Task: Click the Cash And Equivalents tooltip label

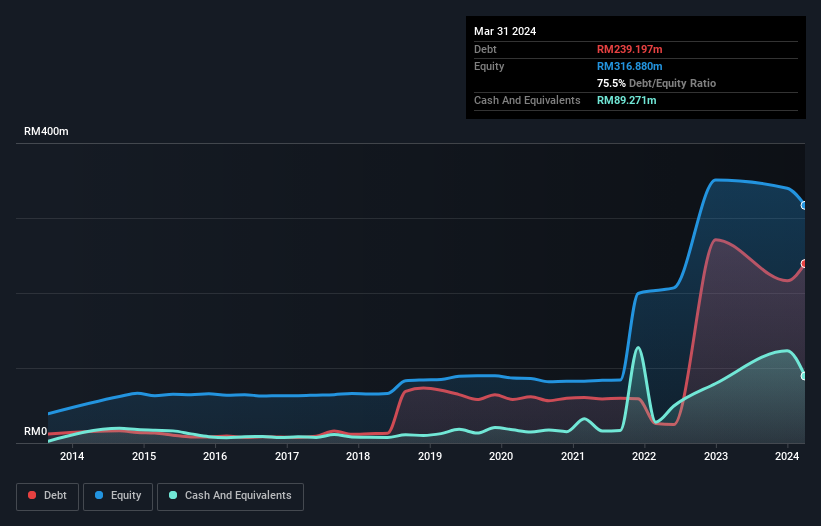Action: 527,100
